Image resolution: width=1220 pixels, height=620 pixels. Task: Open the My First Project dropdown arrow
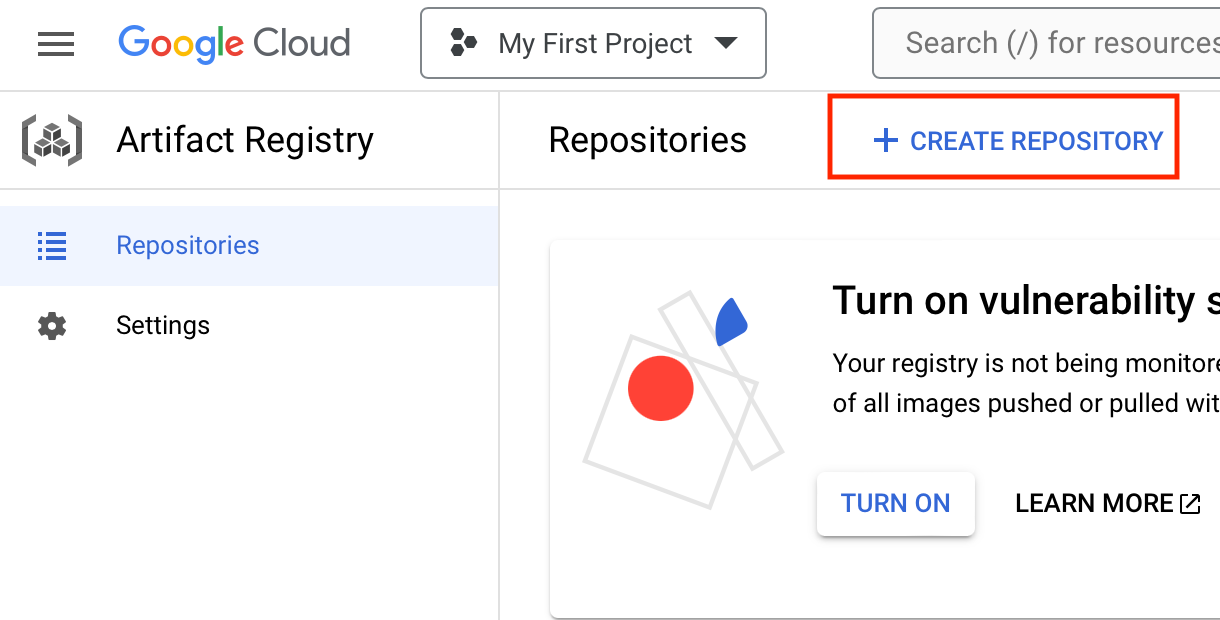pyautogui.click(x=726, y=43)
